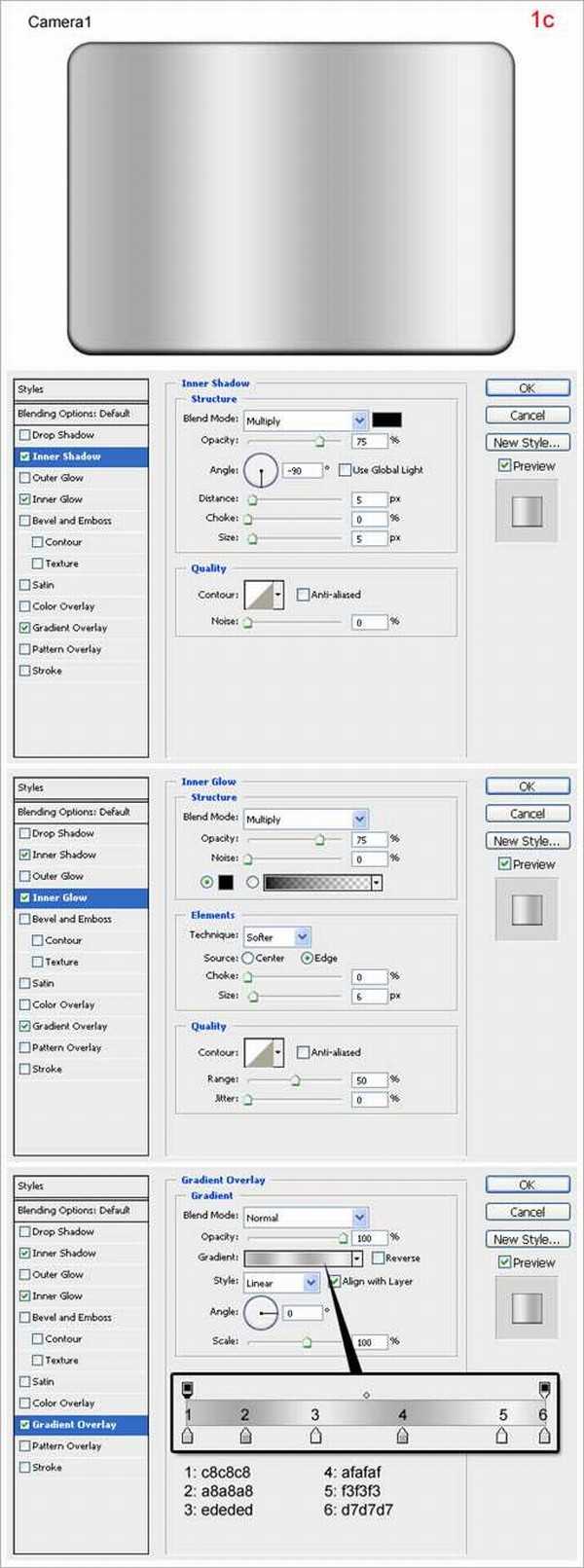
Task: Click New Style in the Gradient Overlay dialog
Action: coord(527,1239)
